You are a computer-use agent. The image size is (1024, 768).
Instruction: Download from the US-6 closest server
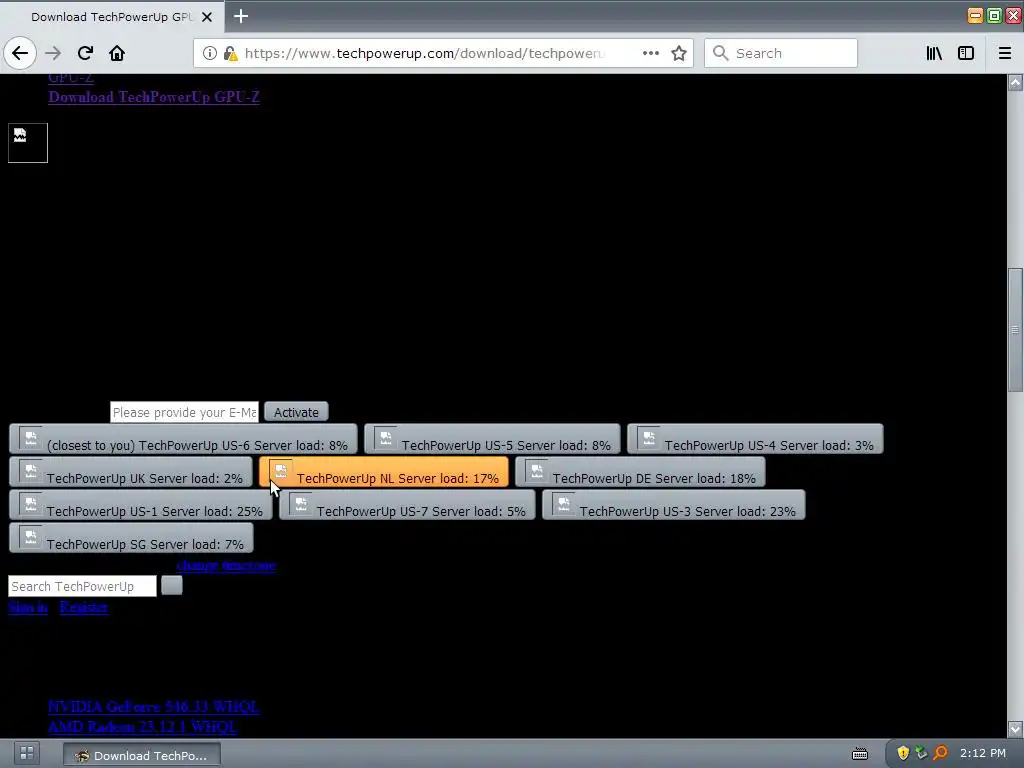[x=184, y=439]
